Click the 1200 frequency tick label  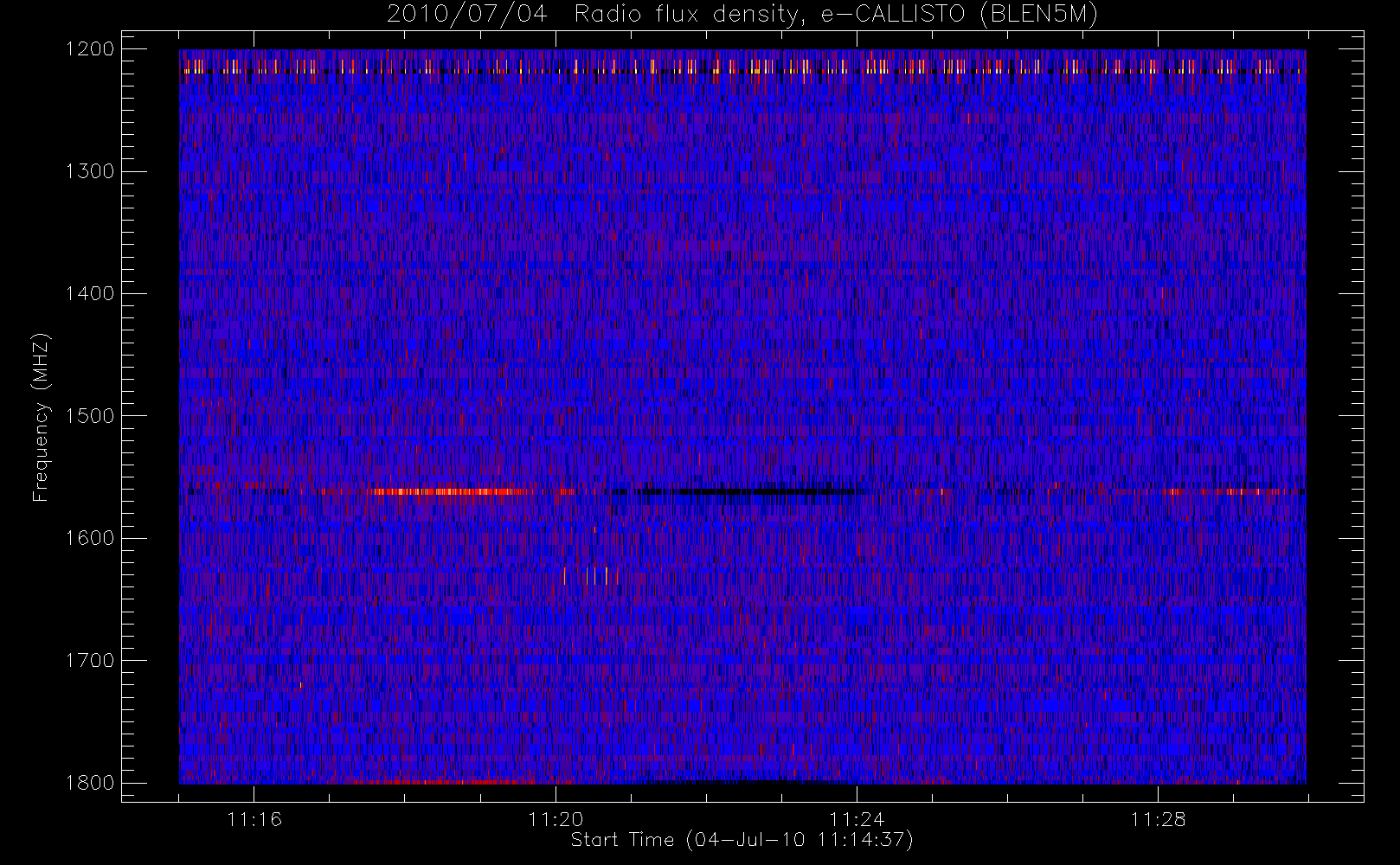coord(90,49)
